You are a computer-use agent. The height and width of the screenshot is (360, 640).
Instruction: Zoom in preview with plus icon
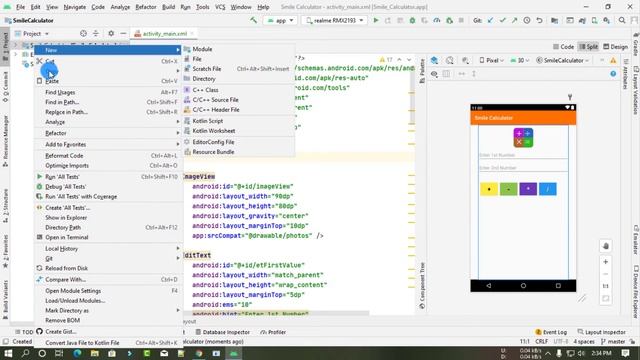click(x=606, y=262)
